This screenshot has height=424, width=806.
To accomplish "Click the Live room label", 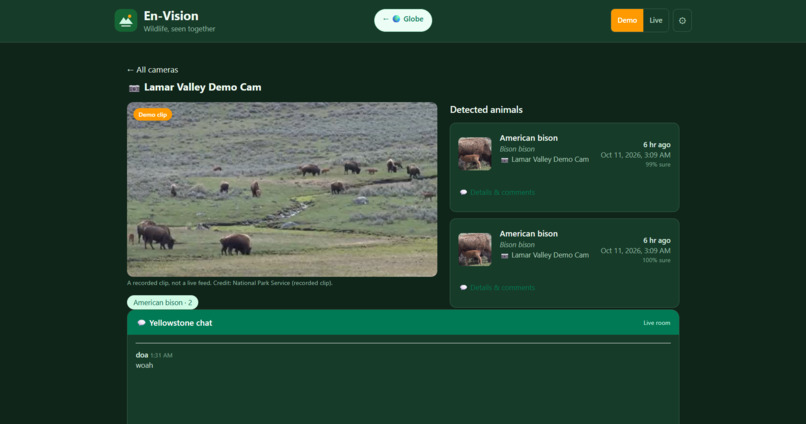I will [656, 323].
